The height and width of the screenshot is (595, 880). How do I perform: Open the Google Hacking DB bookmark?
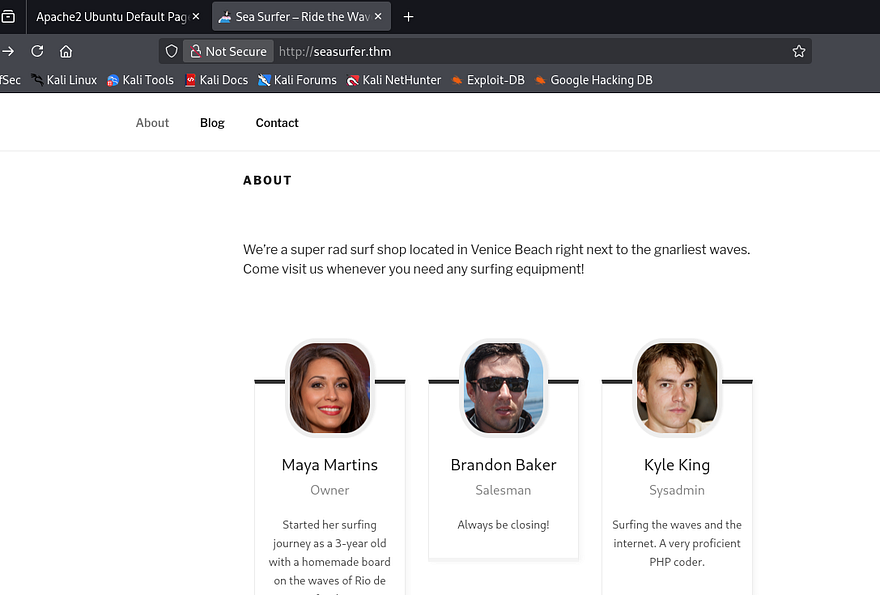click(593, 80)
